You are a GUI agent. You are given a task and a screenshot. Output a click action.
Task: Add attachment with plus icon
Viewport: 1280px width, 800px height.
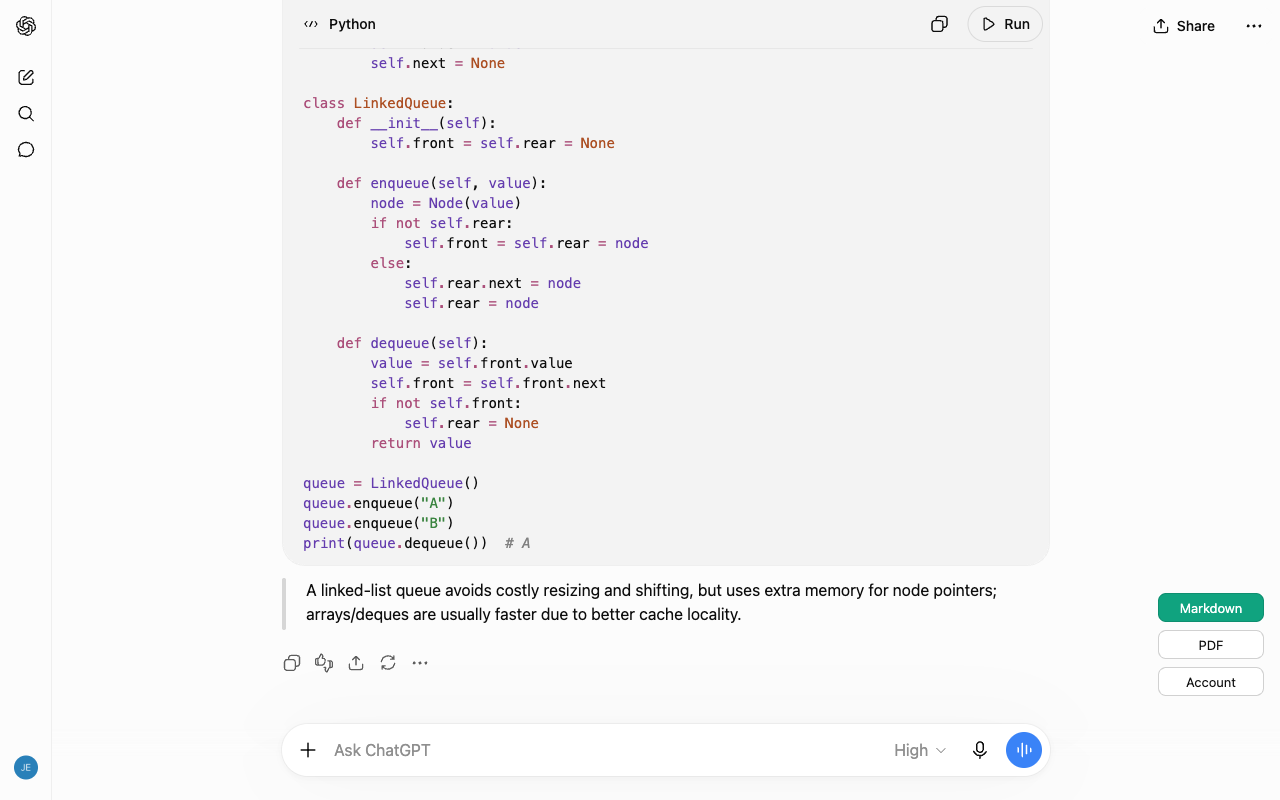308,750
